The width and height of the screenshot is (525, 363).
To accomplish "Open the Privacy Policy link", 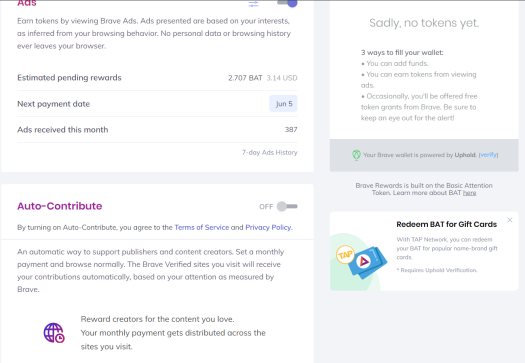I will [269, 227].
